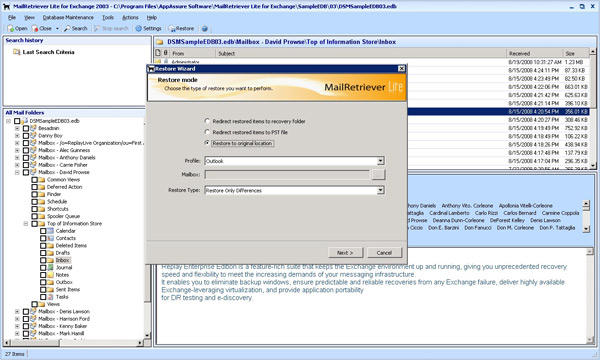600x360 pixels.
Task: Expand Mailbox - Carrie Fisher node
Action: (17, 165)
